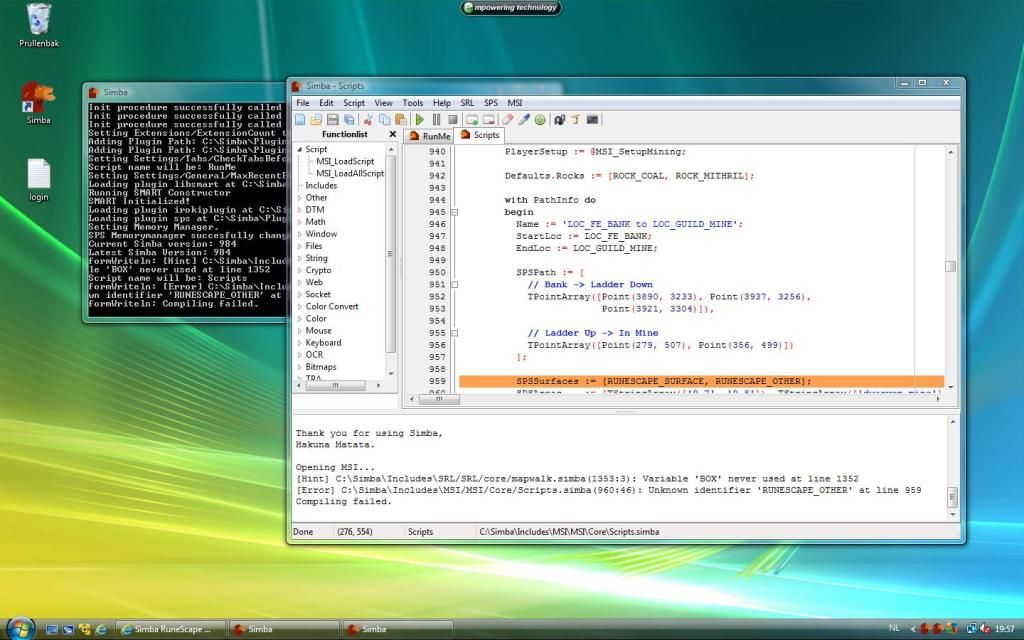Collapse the Script node in Functionlist

tap(299, 150)
